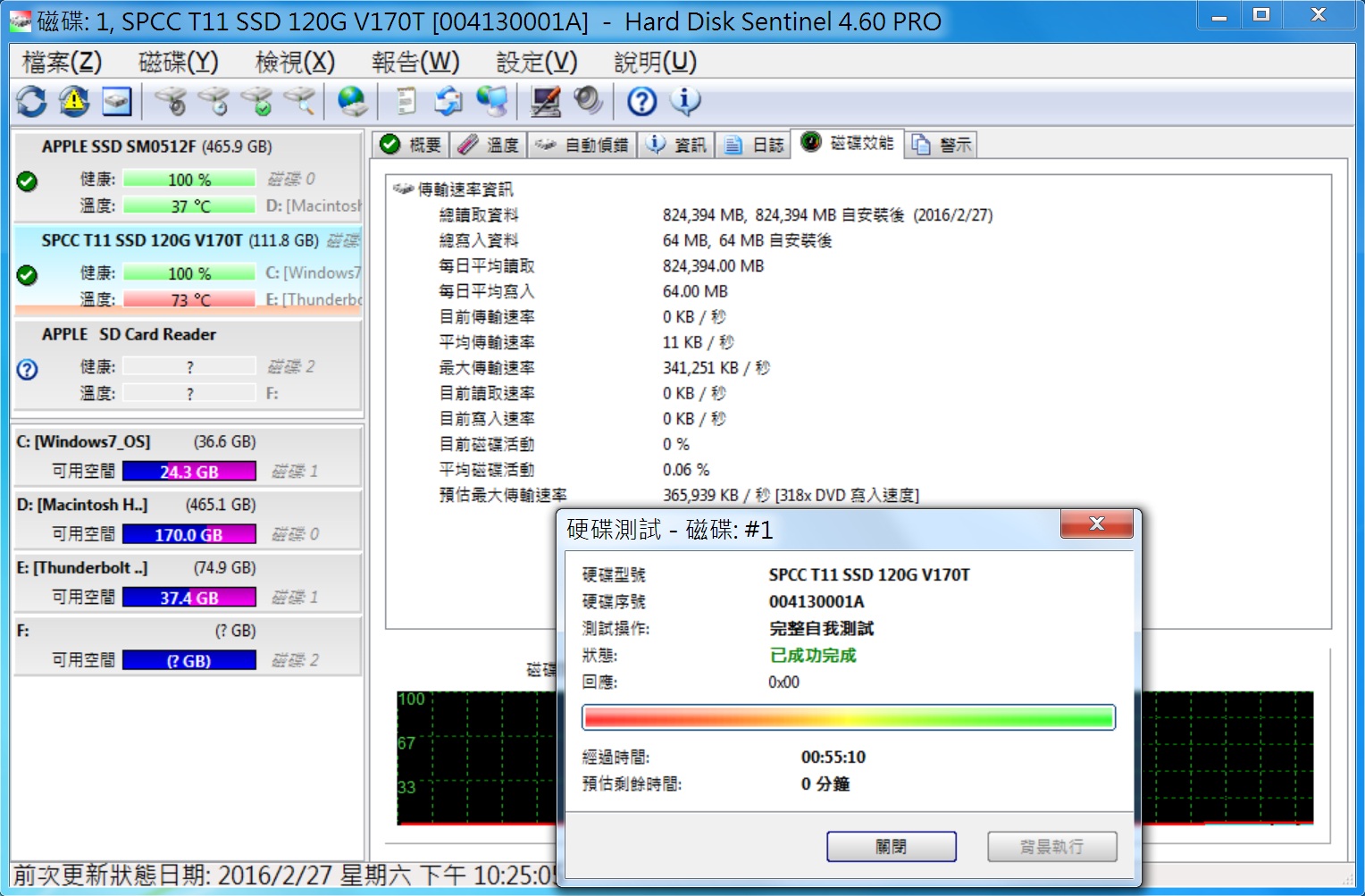
Task: Click the refresh disk status toolbar icon
Action: point(31,101)
